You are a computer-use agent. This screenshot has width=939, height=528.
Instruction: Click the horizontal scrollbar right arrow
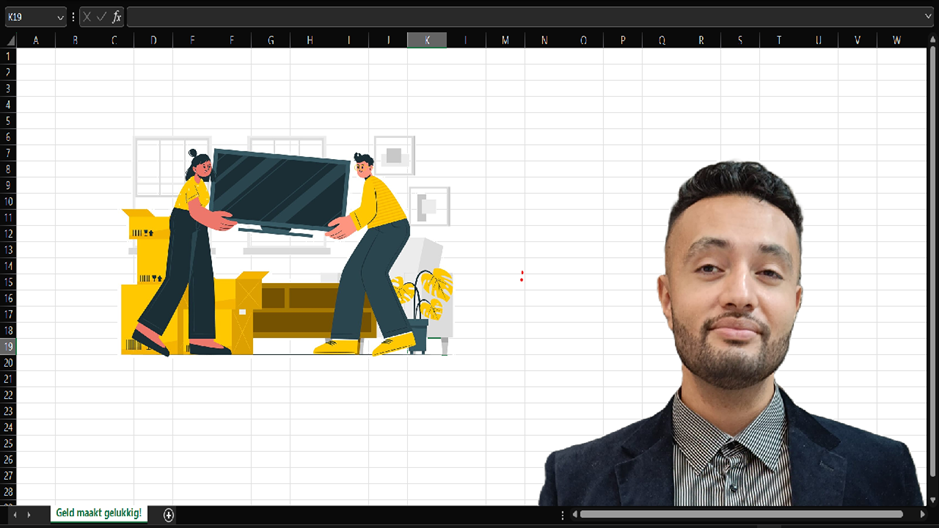tap(922, 515)
